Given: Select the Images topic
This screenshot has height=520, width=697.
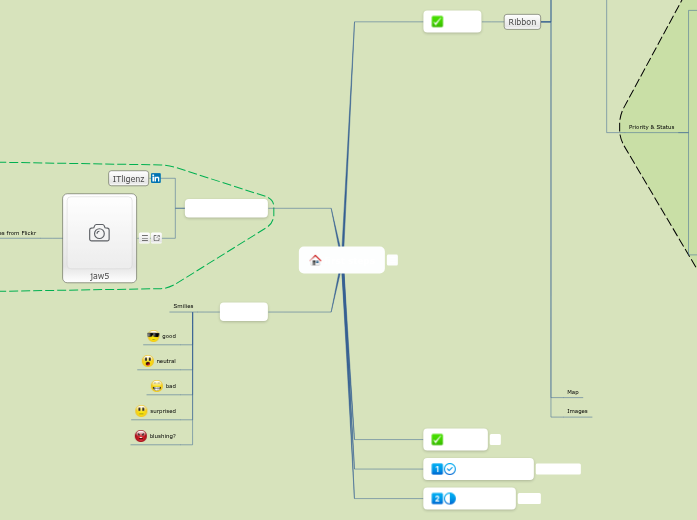Looking at the screenshot, I should (577, 411).
